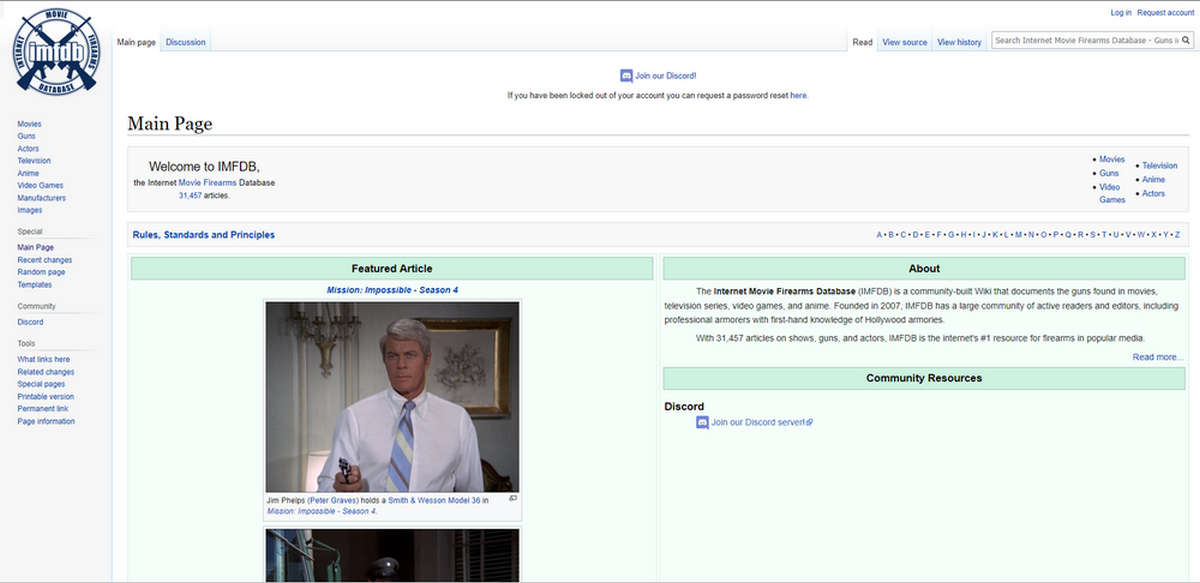
Task: Open Page information tool
Action: point(46,421)
